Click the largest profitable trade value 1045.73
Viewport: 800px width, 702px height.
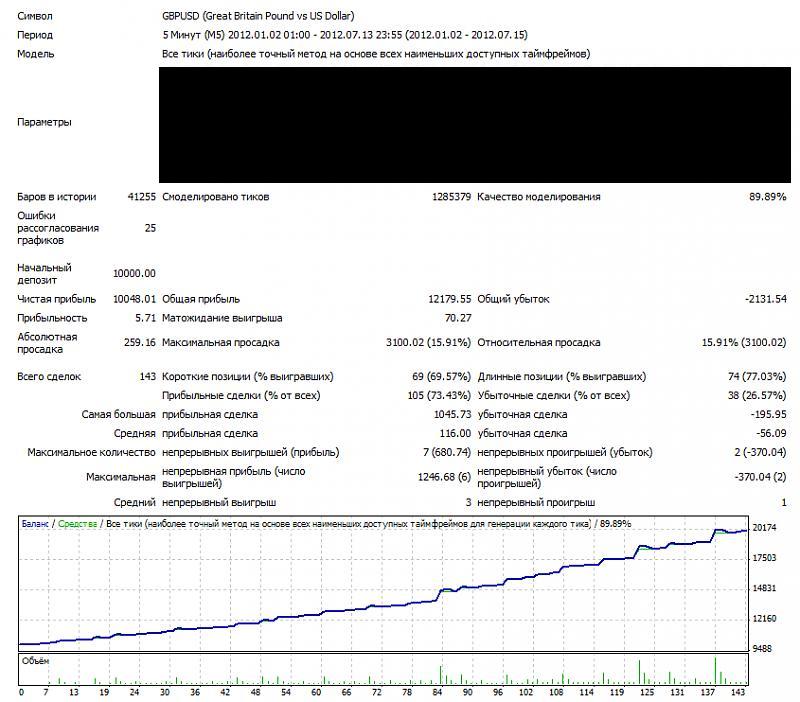point(452,414)
